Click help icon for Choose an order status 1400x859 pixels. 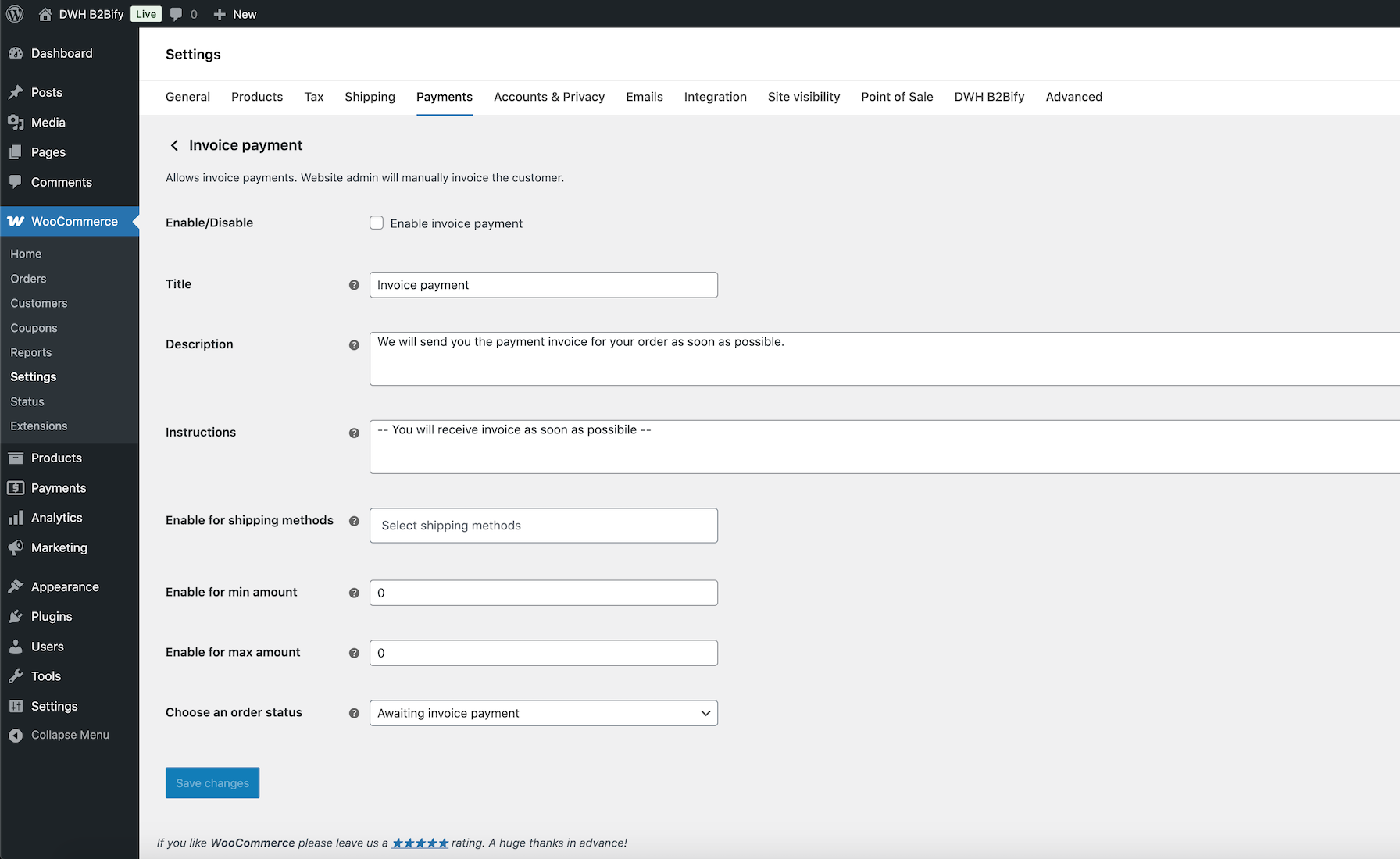[x=354, y=713]
